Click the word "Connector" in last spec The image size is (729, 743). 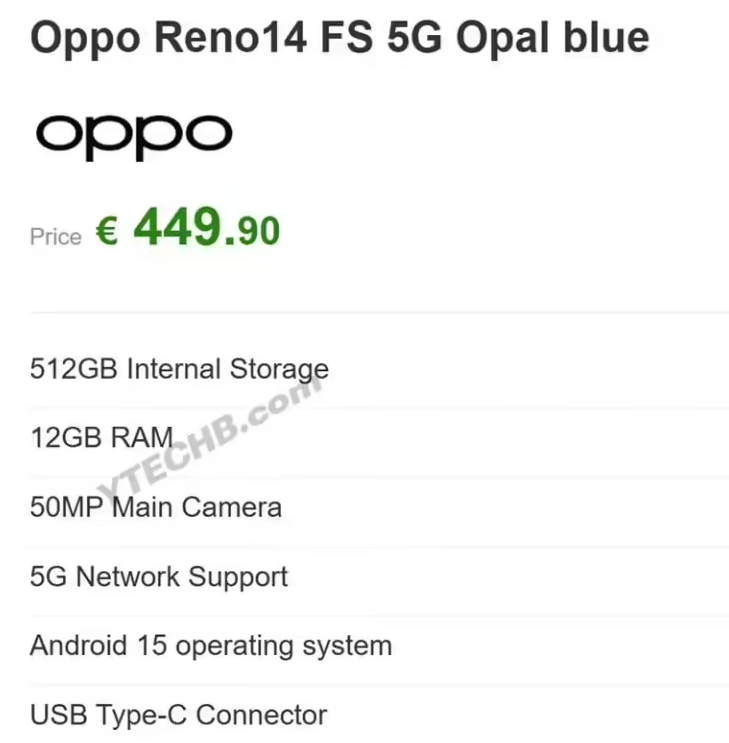tap(262, 715)
